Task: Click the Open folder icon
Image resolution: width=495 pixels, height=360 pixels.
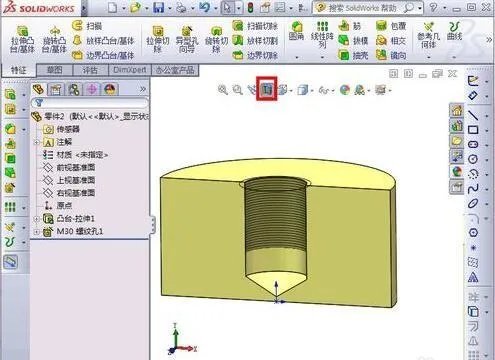Action: pyautogui.click(x=135, y=8)
